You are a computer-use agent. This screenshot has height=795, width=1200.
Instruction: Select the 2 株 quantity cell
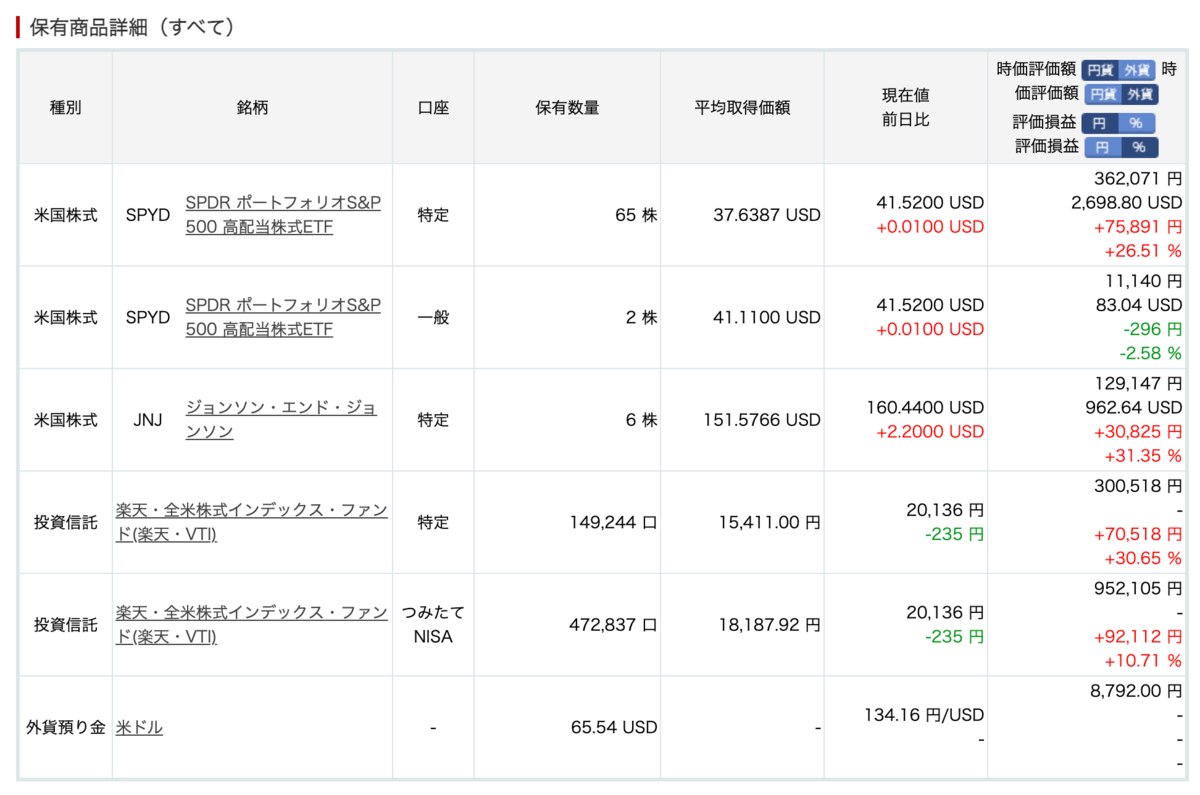pos(567,317)
